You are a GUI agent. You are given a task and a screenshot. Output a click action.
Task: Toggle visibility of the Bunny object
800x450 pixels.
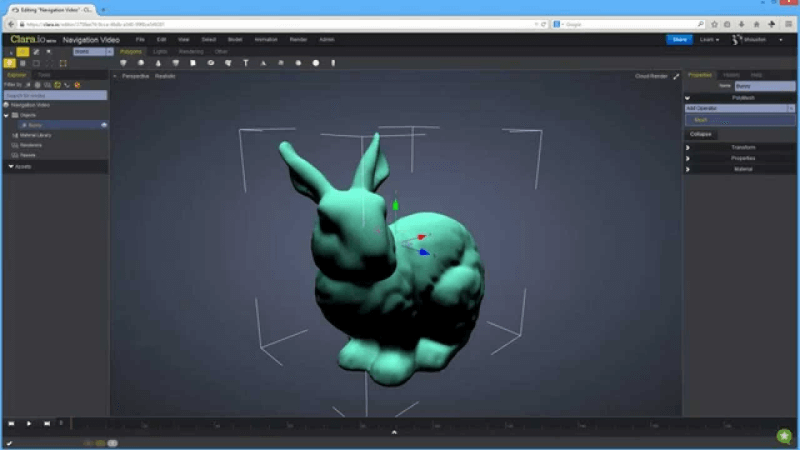(104, 125)
